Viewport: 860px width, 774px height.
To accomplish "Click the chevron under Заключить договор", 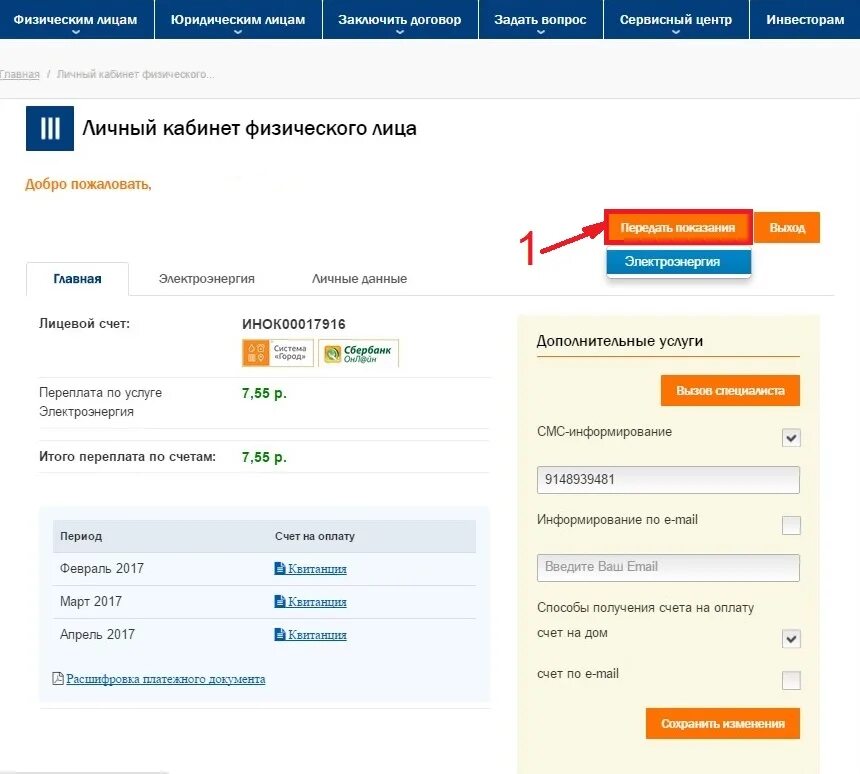I will [400, 32].
